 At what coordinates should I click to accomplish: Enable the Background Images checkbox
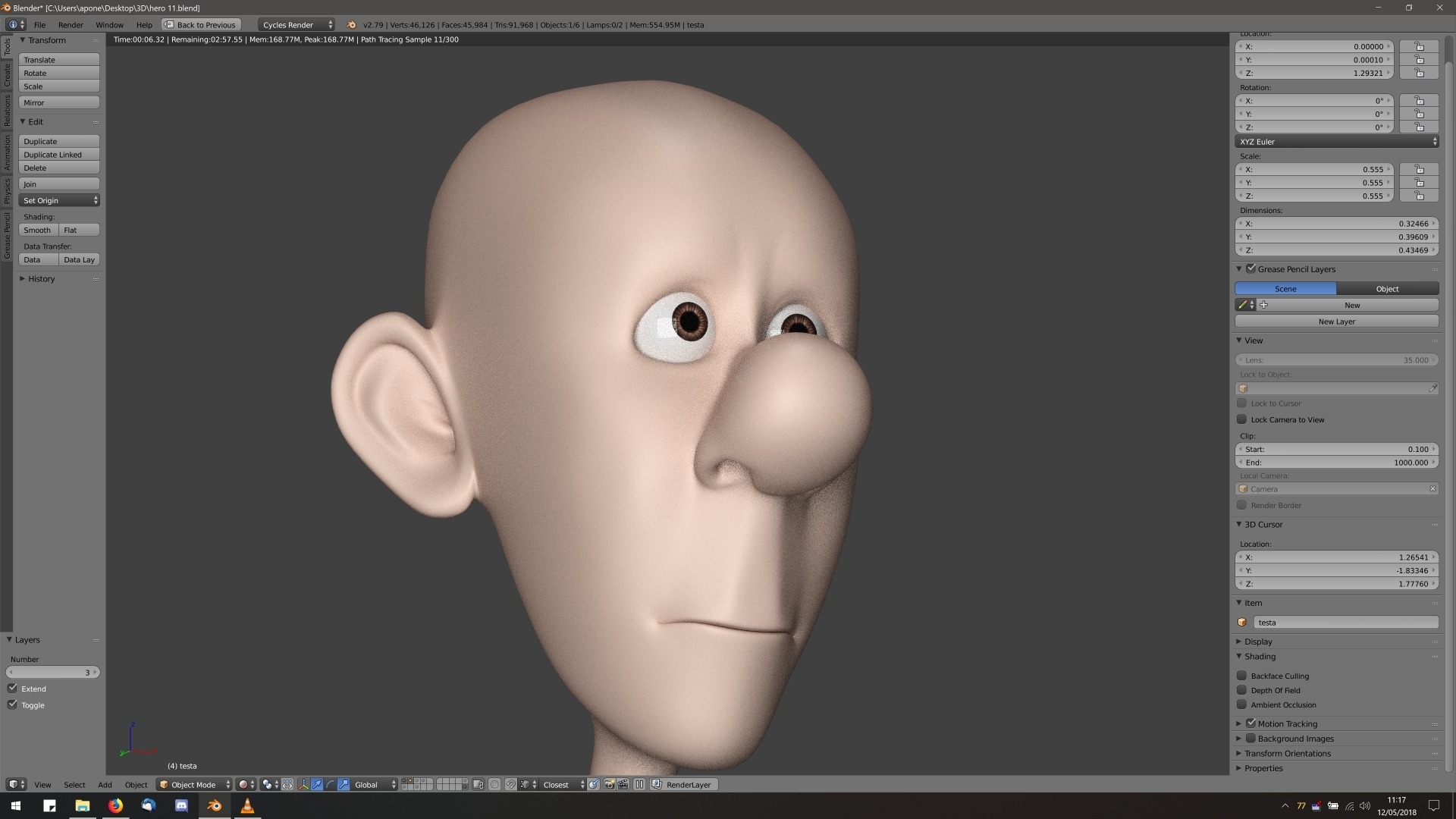[1250, 738]
